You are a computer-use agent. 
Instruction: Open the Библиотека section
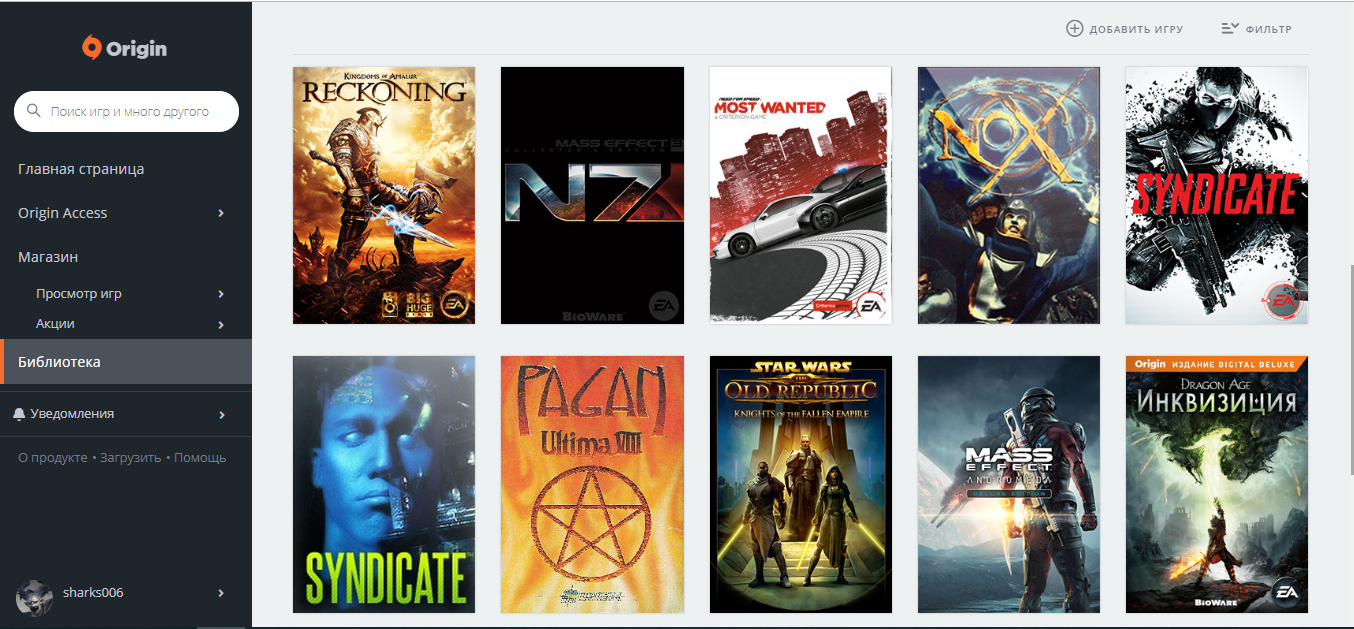126,361
